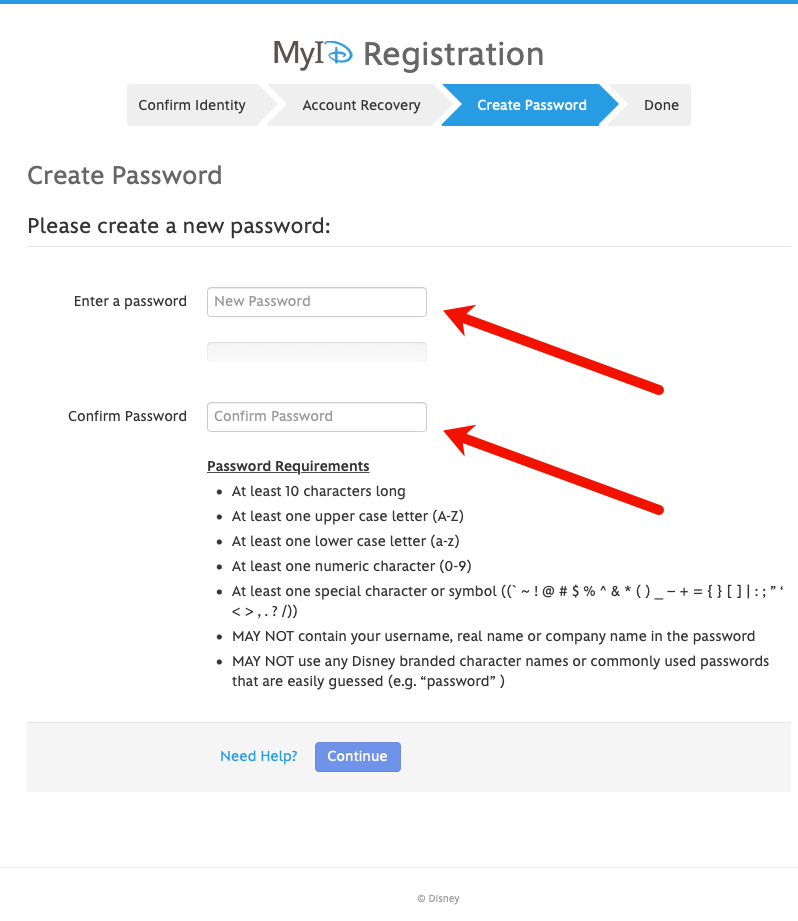Select the Confirm Identity step
Screen dimensions: 798x921
(x=192, y=104)
